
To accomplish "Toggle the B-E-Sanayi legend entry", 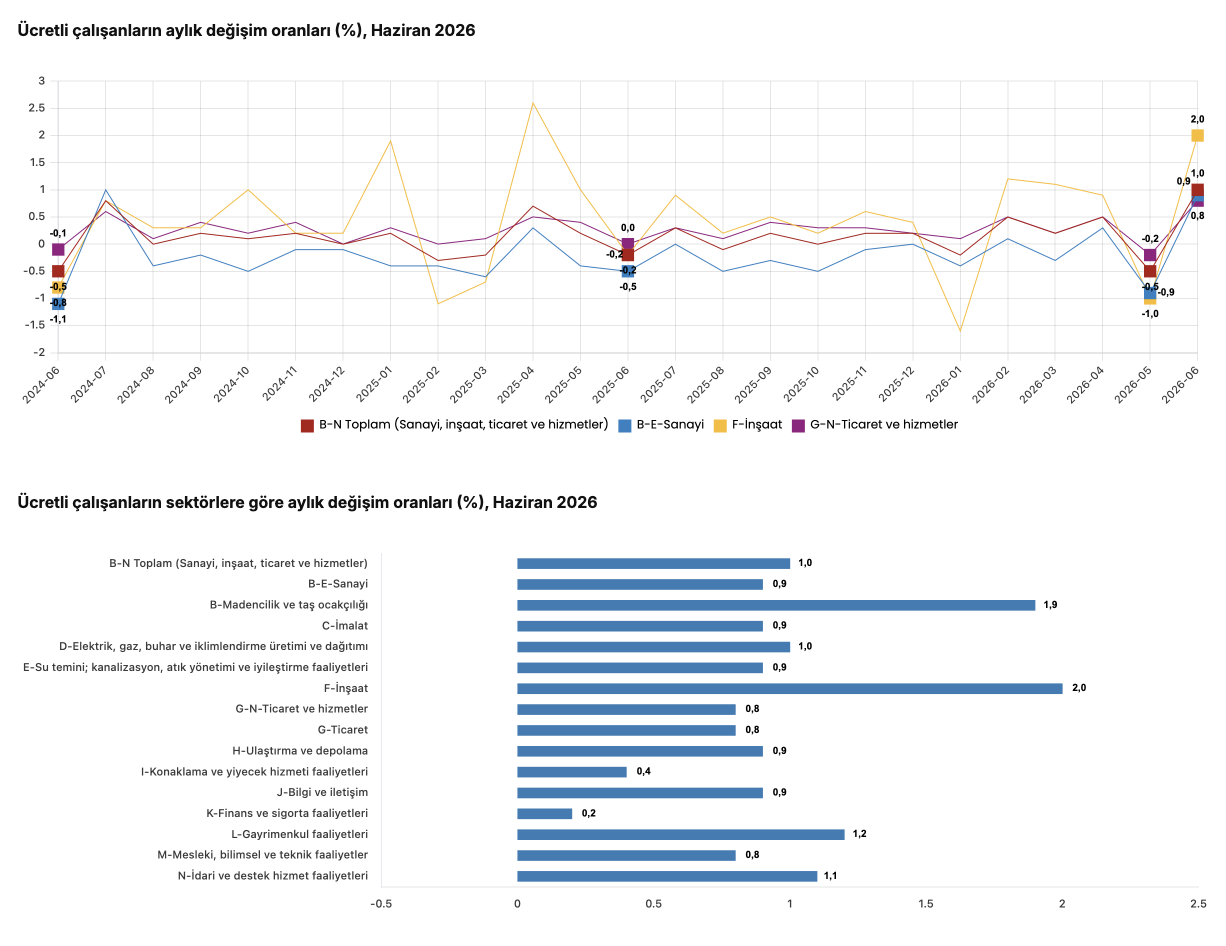I will click(x=661, y=425).
